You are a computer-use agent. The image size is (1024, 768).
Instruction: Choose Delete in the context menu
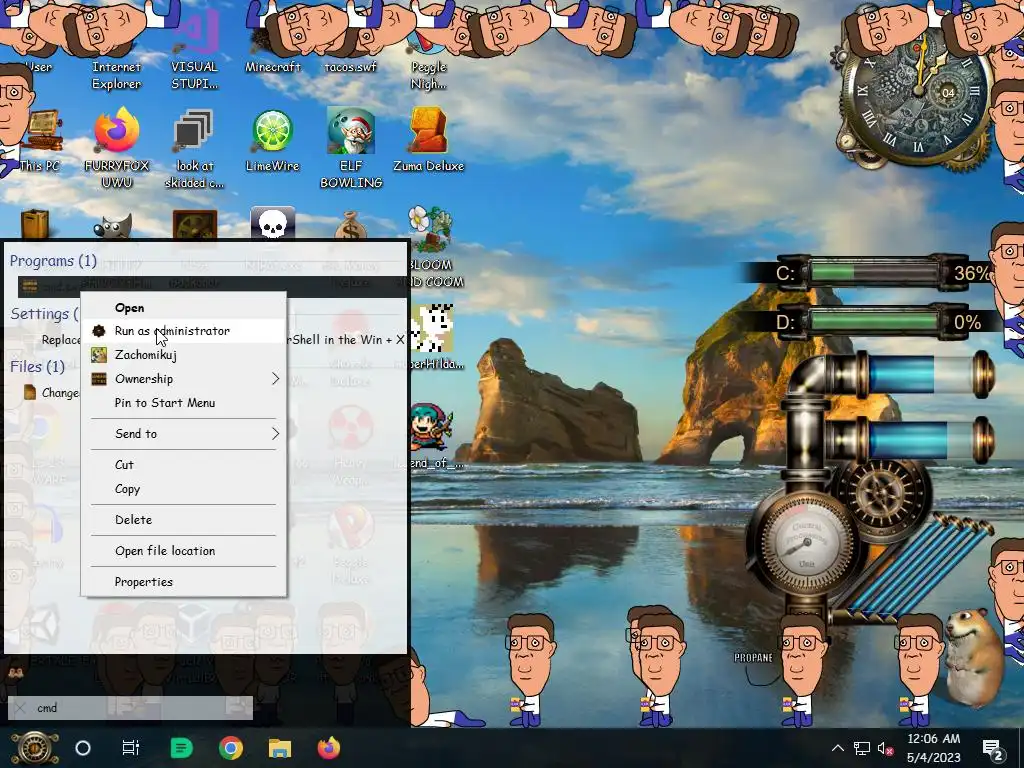point(184,520)
